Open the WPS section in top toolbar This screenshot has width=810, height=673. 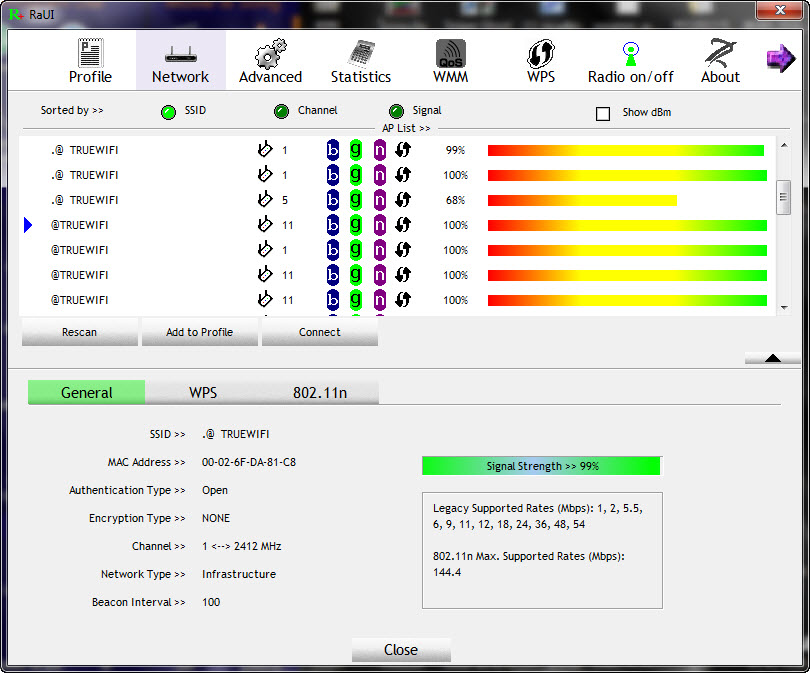pos(541,61)
